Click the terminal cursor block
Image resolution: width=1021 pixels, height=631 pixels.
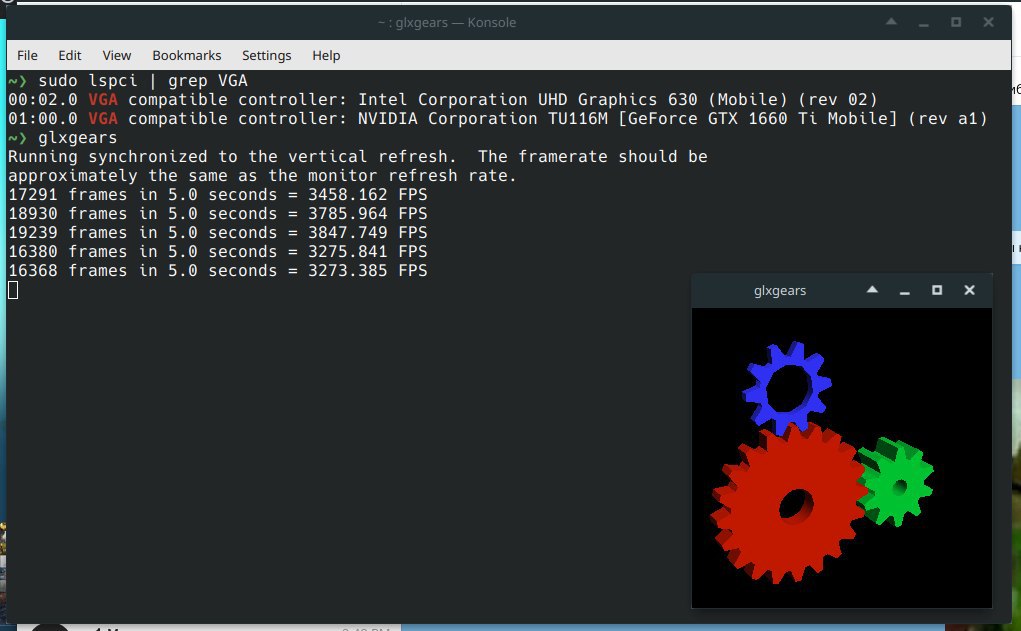(13, 290)
